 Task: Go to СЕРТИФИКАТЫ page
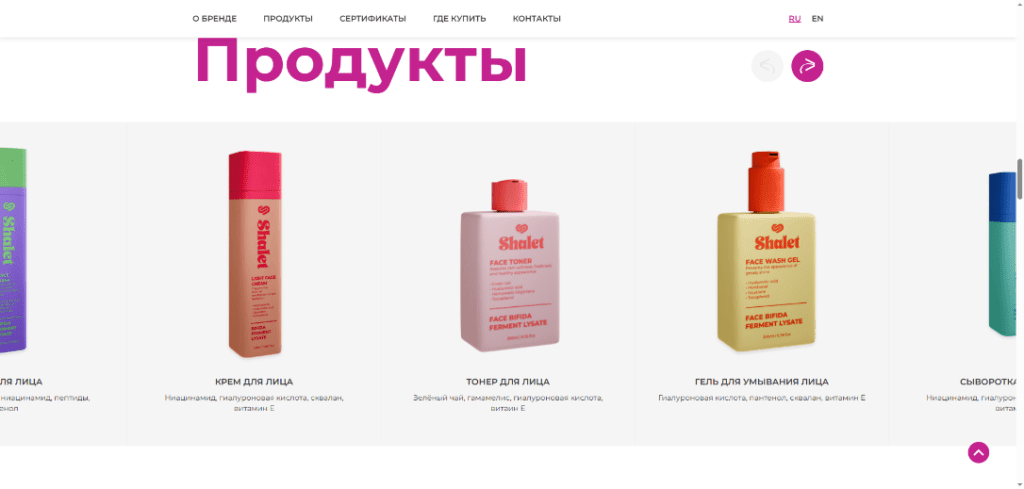point(373,19)
